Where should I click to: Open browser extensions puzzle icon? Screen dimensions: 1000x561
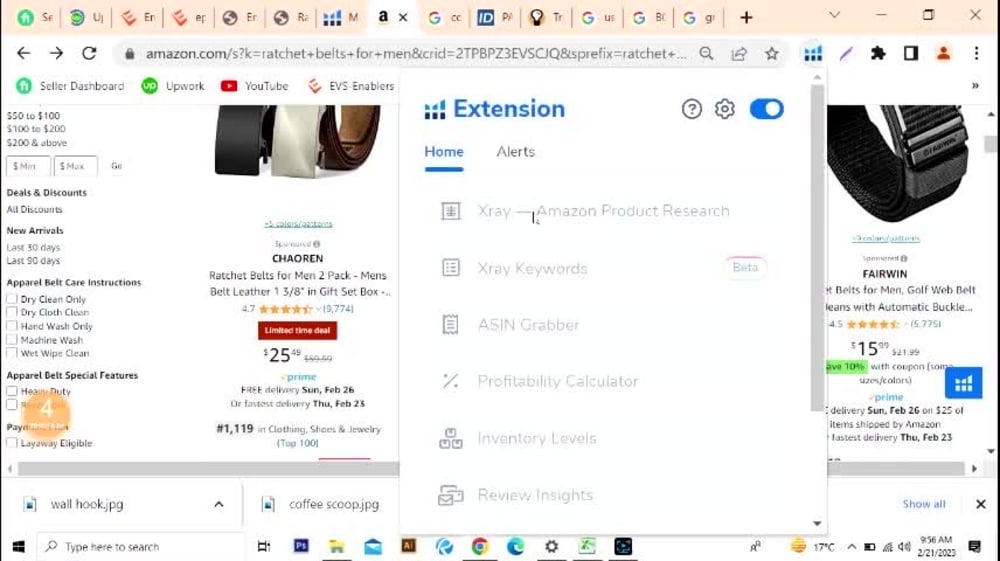878,54
